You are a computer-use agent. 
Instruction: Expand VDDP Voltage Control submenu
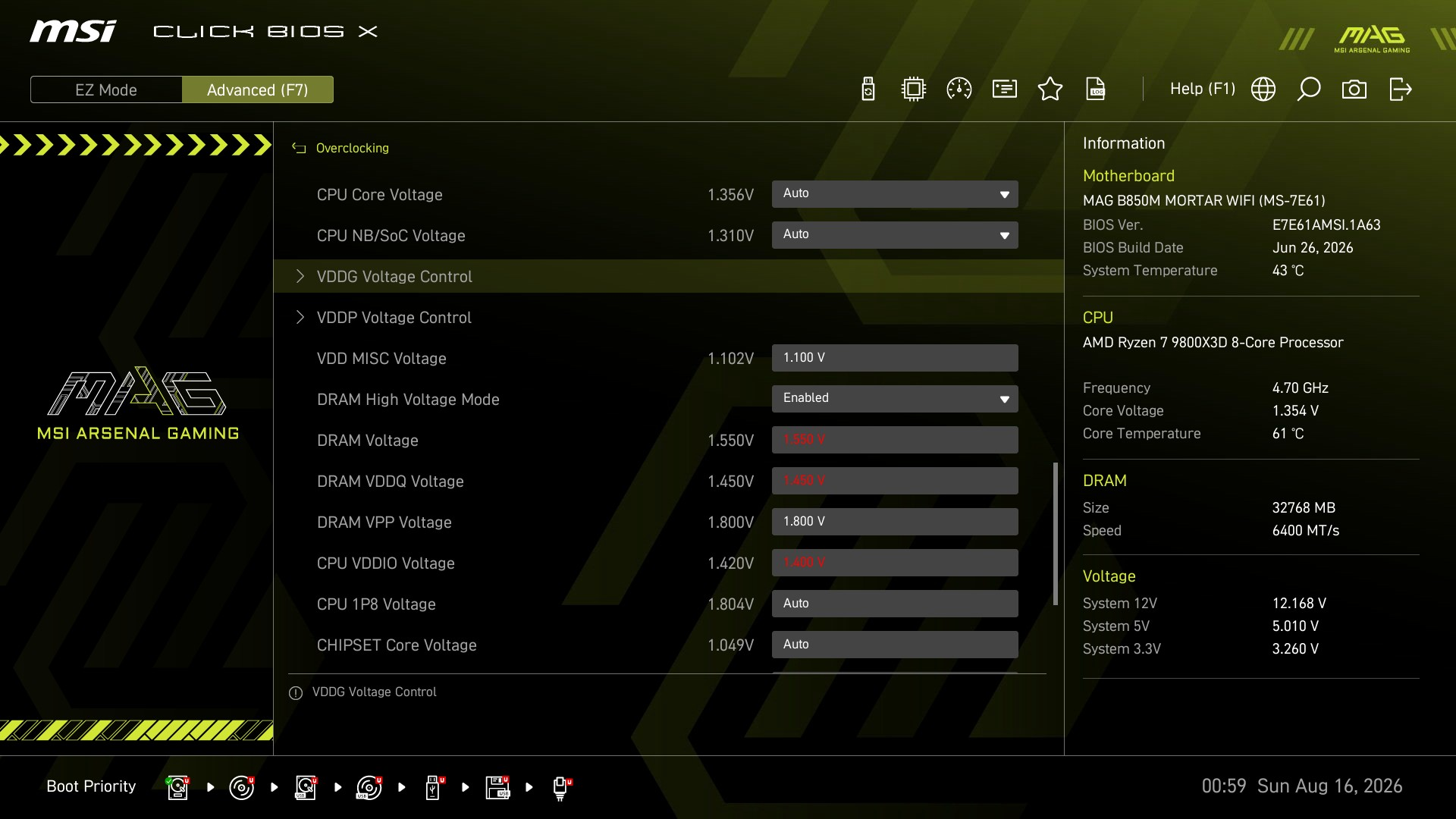(668, 317)
